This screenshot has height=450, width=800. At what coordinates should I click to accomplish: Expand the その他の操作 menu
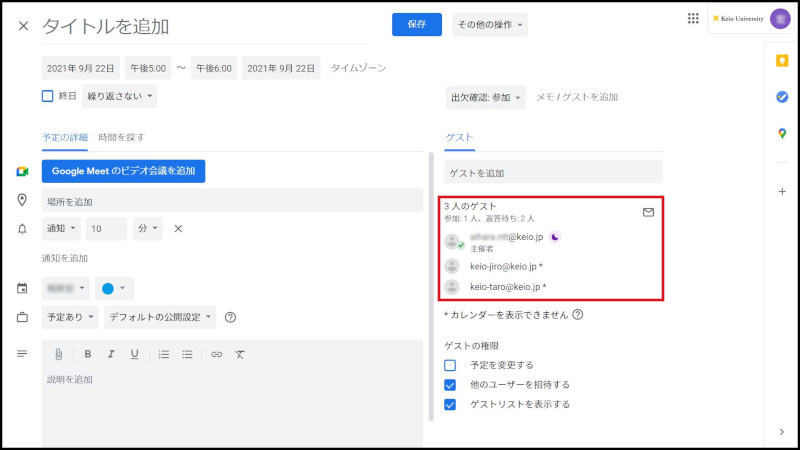pos(490,25)
